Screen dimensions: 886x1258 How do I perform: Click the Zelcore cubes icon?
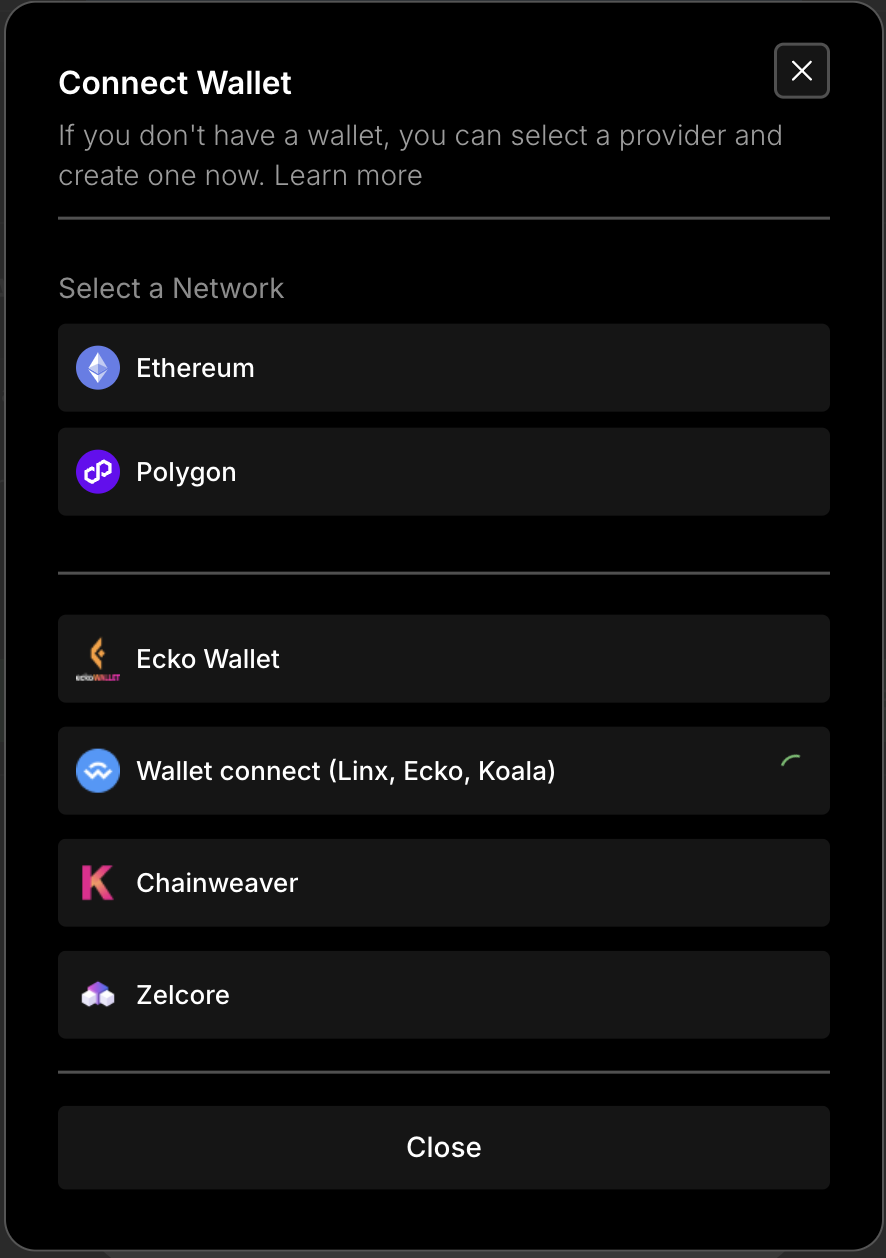click(98, 995)
